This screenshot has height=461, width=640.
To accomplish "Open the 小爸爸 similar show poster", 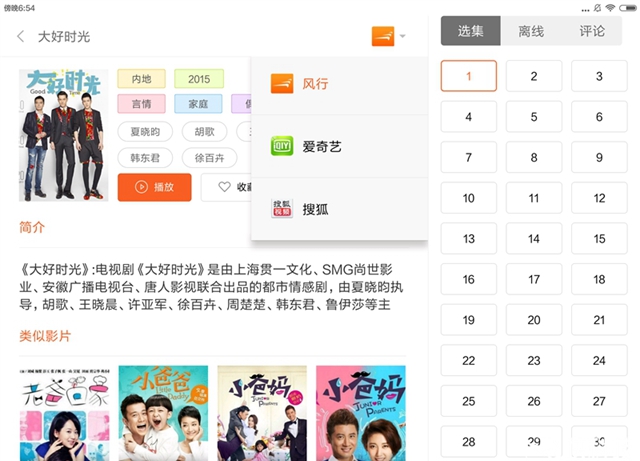I will click(x=163, y=413).
